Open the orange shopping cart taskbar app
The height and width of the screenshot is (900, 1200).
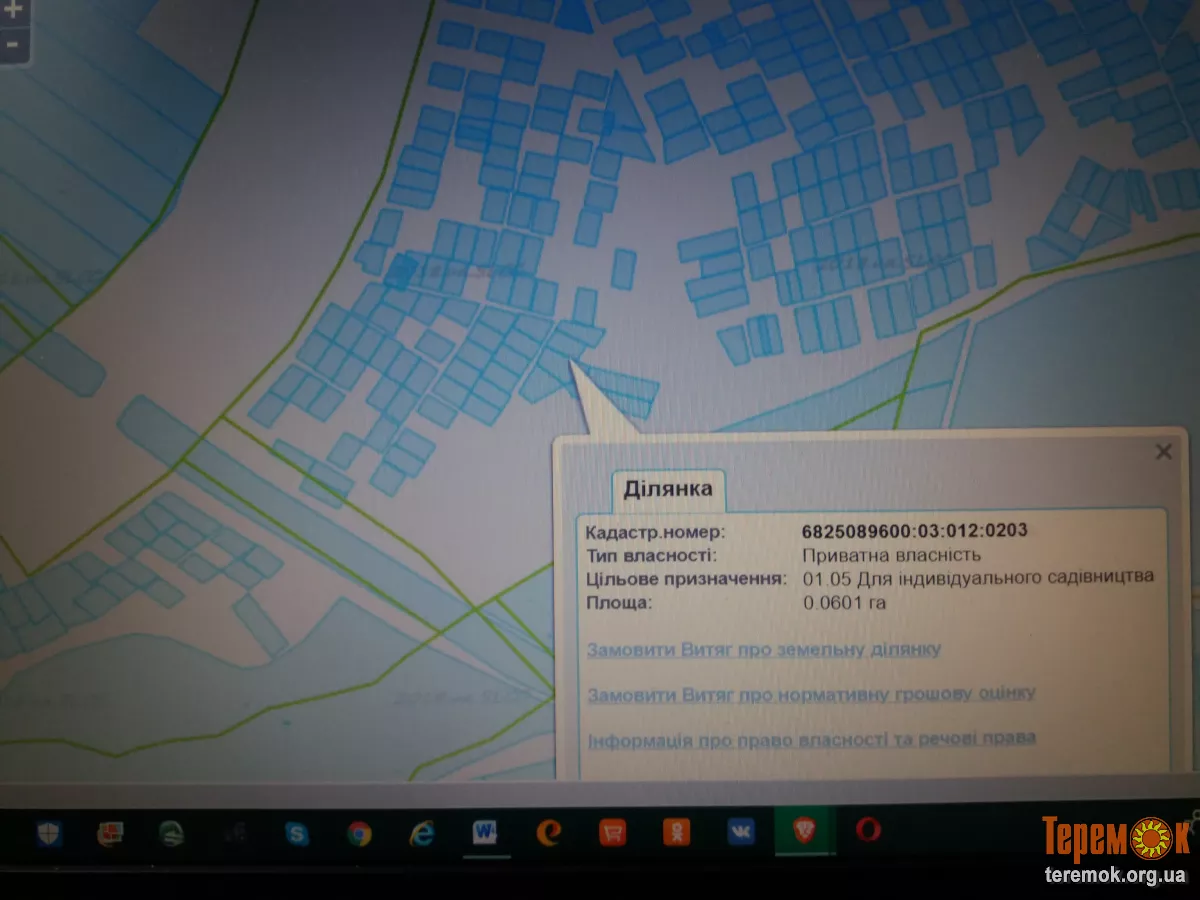pyautogui.click(x=612, y=832)
